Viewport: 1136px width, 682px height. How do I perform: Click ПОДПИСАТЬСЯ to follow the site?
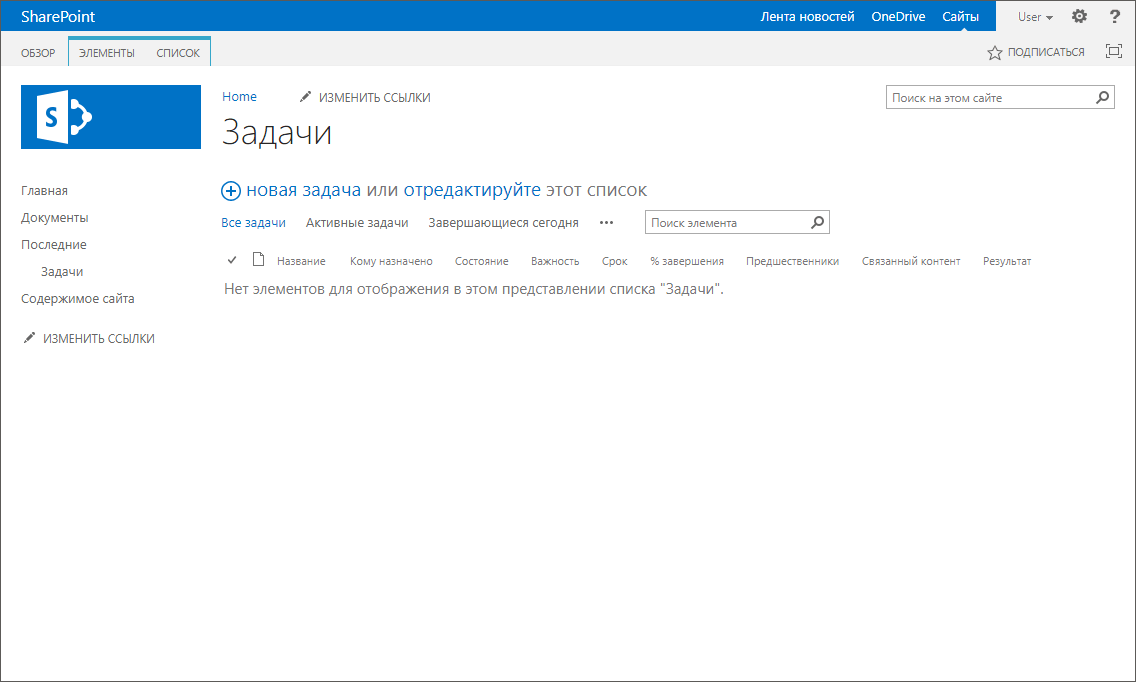pos(1045,52)
